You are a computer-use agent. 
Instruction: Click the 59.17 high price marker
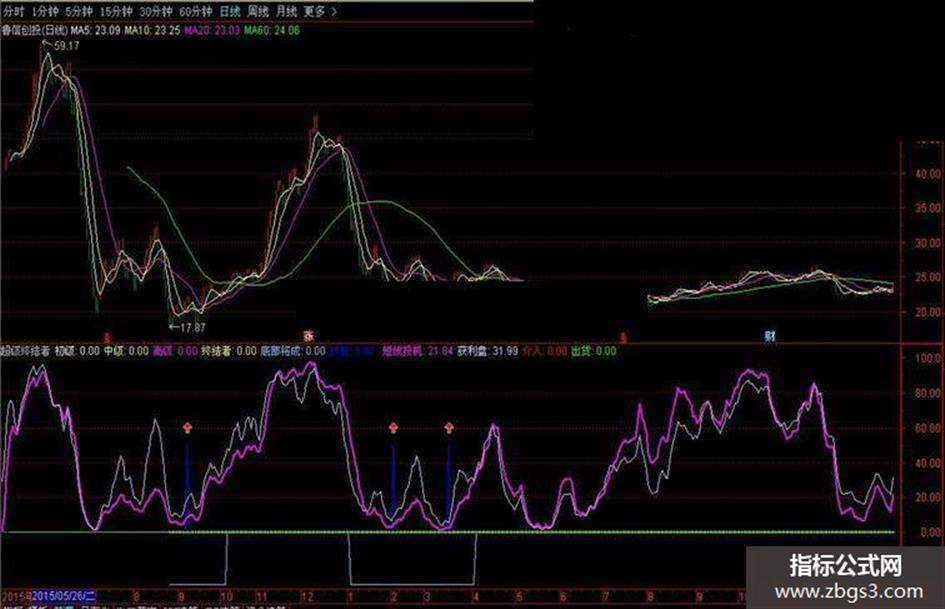point(66,46)
